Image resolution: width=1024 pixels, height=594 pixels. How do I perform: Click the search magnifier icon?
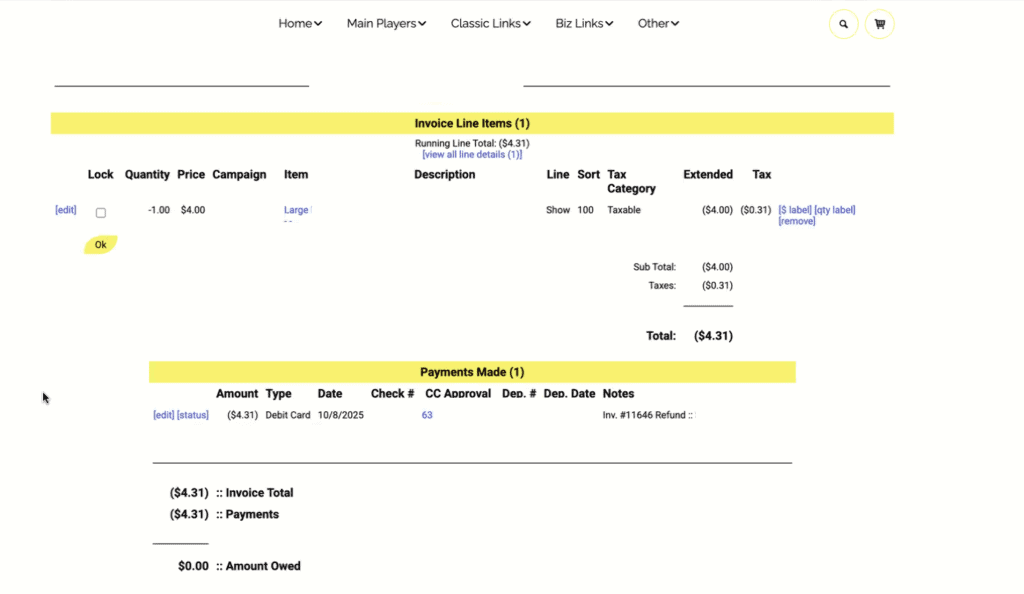click(843, 24)
